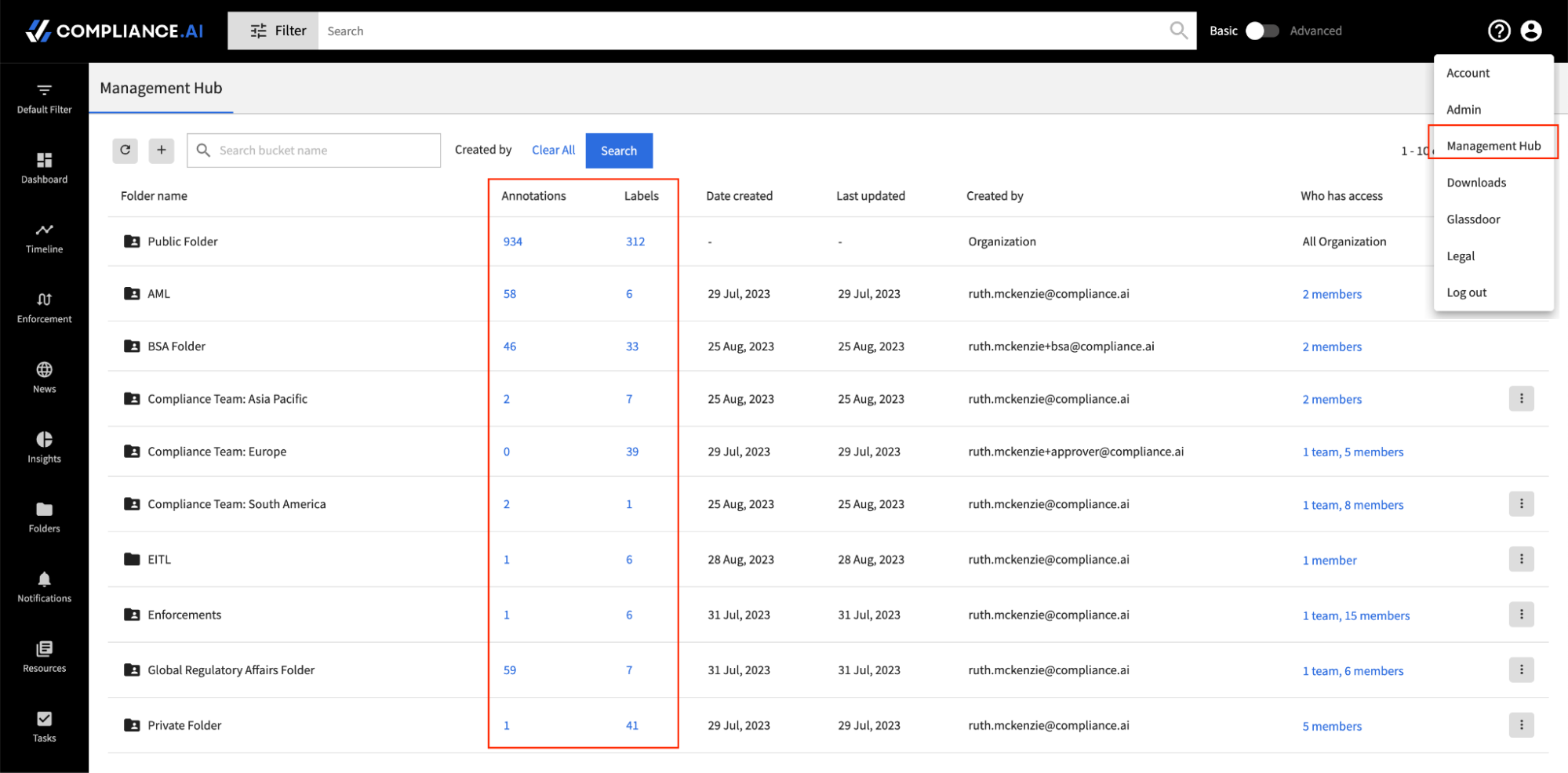This screenshot has height=773, width=1568.
Task: Click the Resources icon
Action: tap(43, 648)
